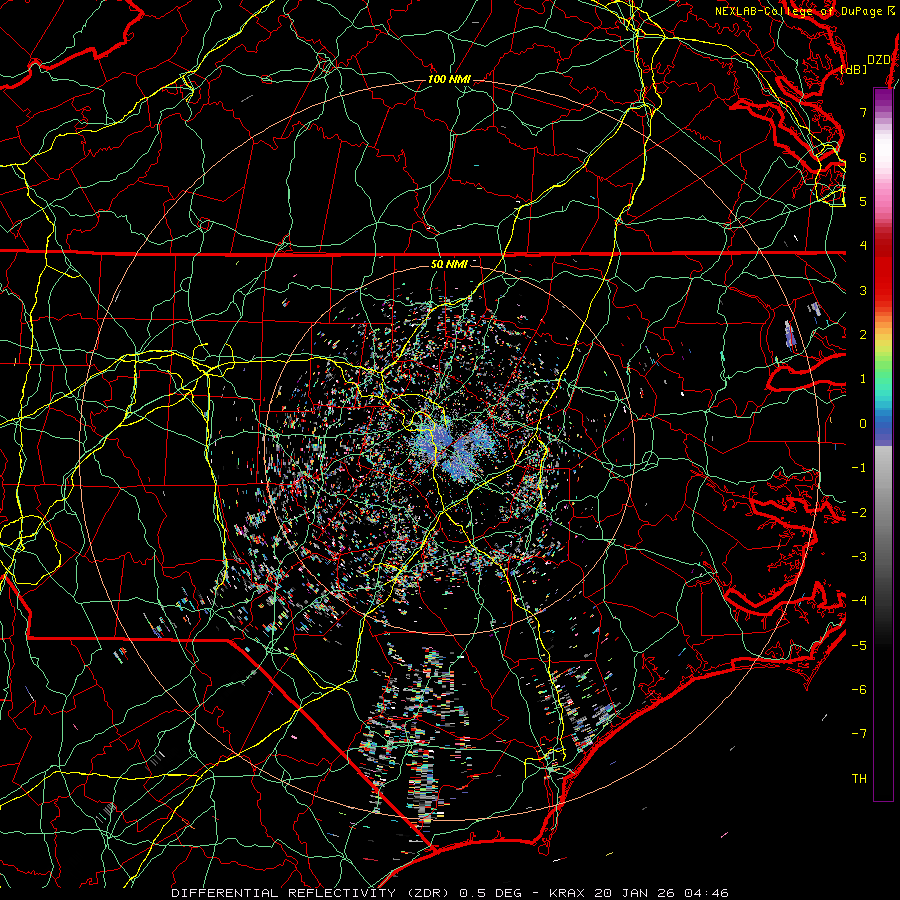Click the color scale at 3 dB red
The image size is (900, 900).
pyautogui.click(x=883, y=290)
